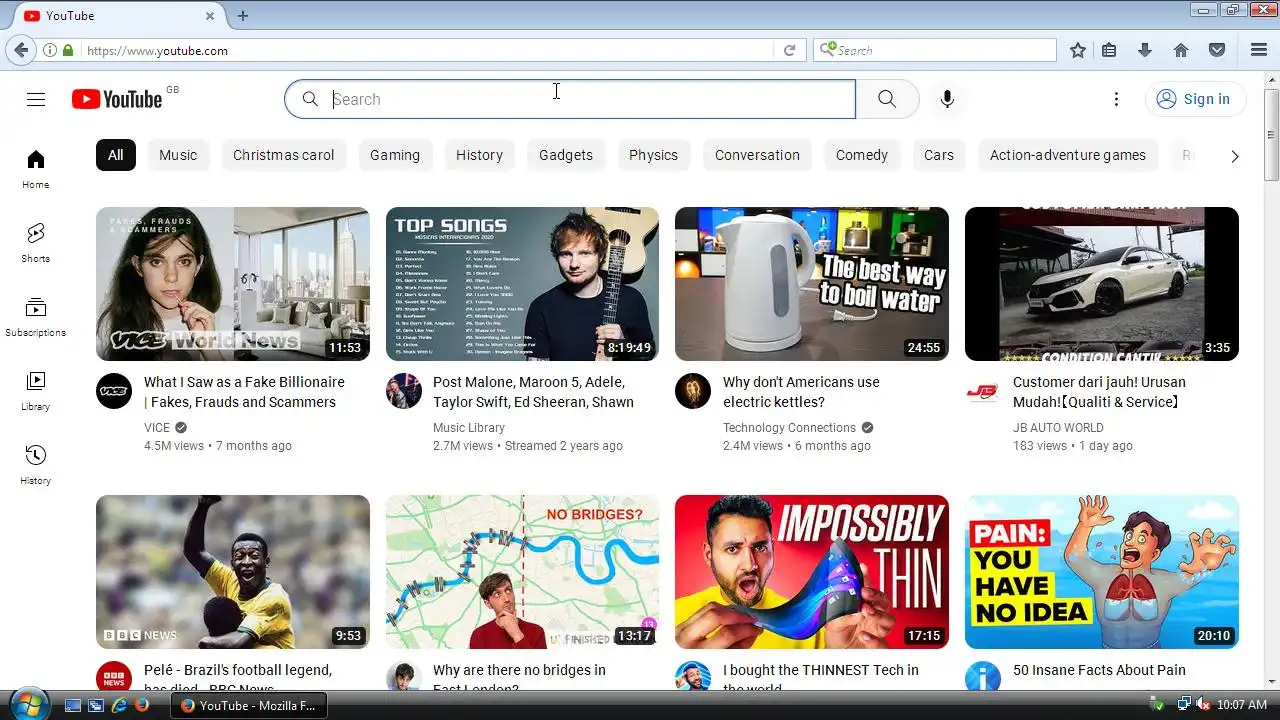Select the Cars filter chip
Image resolution: width=1280 pixels, height=720 pixels.
tap(939, 155)
